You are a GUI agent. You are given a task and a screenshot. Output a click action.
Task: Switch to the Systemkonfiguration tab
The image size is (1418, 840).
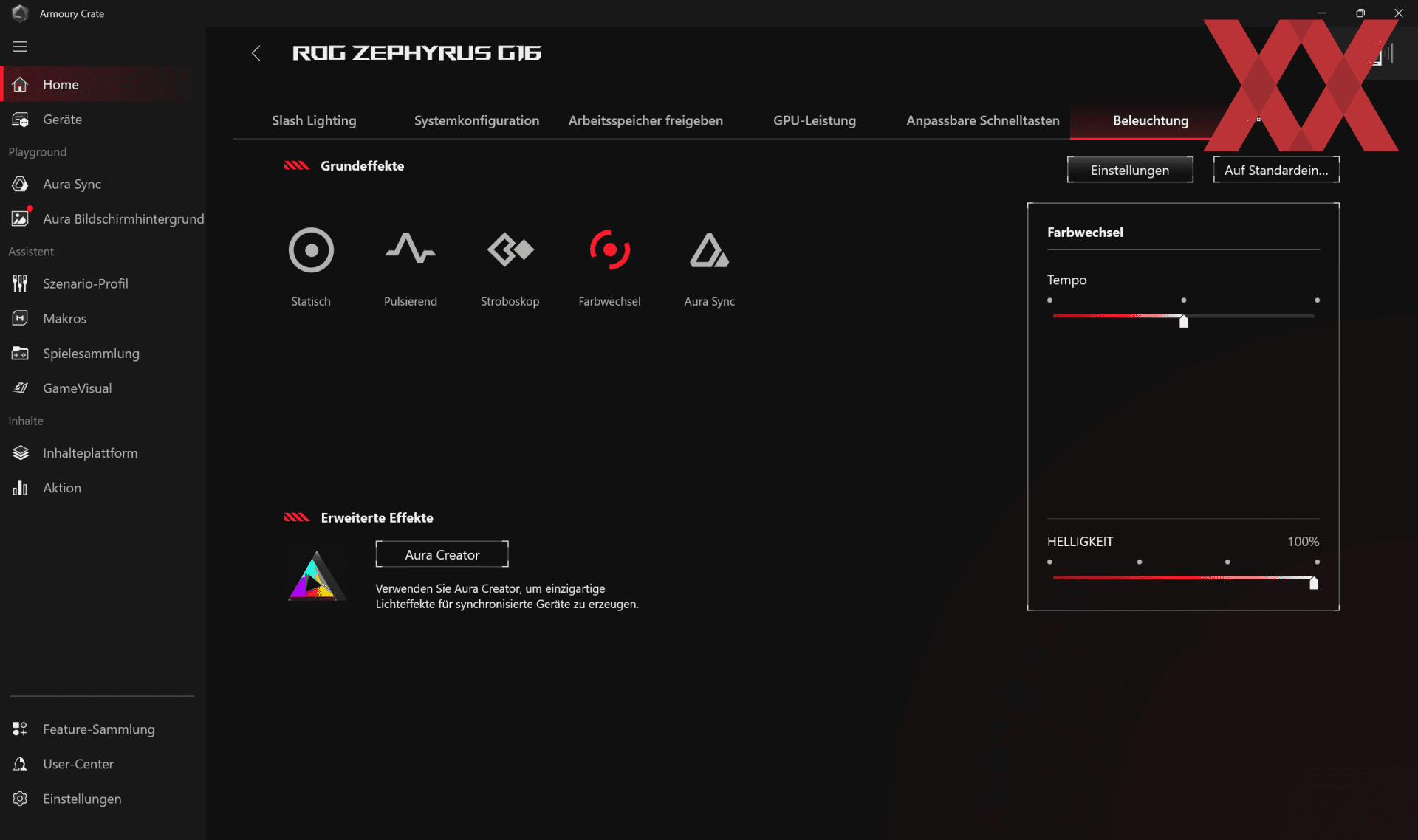[x=476, y=120]
